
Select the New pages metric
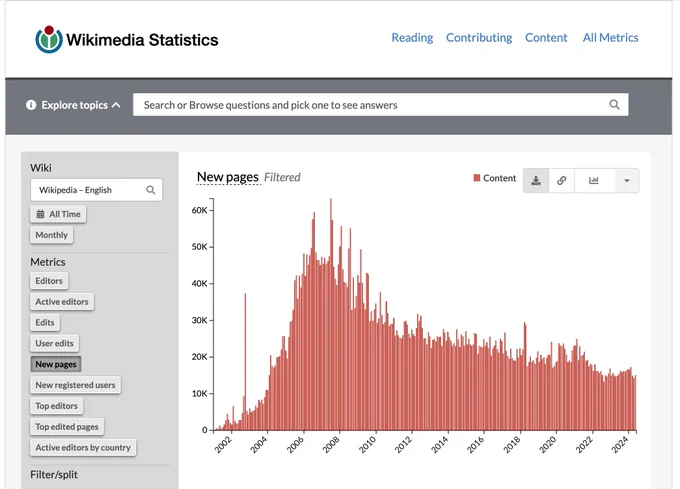[56, 364]
